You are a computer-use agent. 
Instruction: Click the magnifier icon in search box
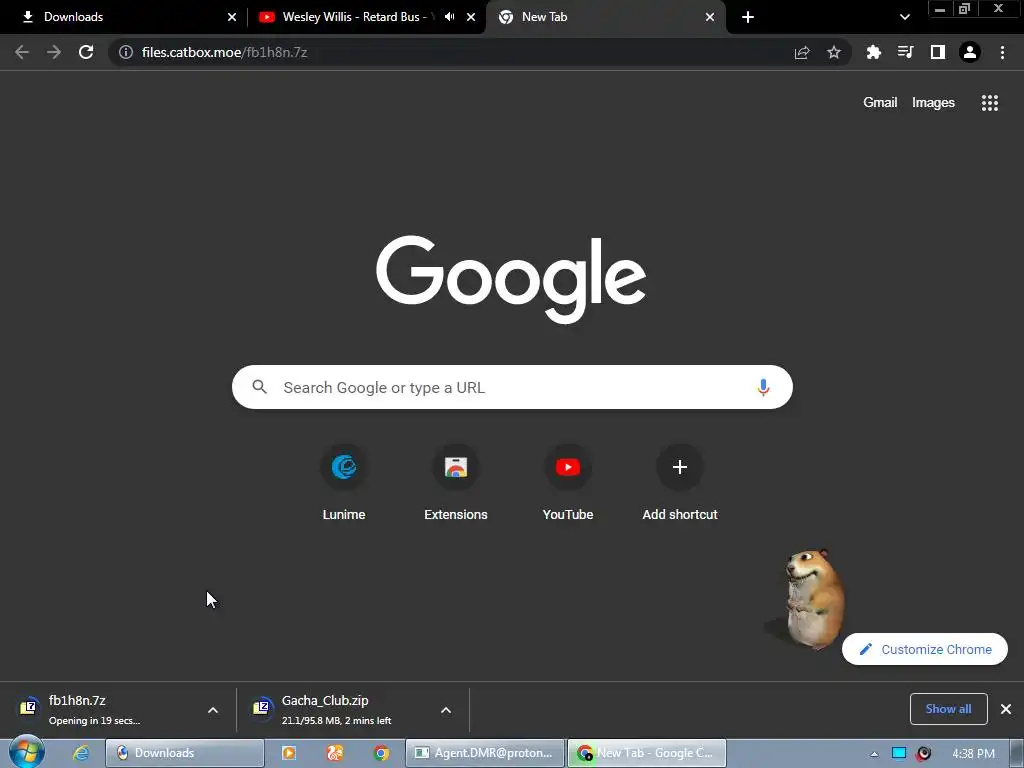(x=259, y=387)
